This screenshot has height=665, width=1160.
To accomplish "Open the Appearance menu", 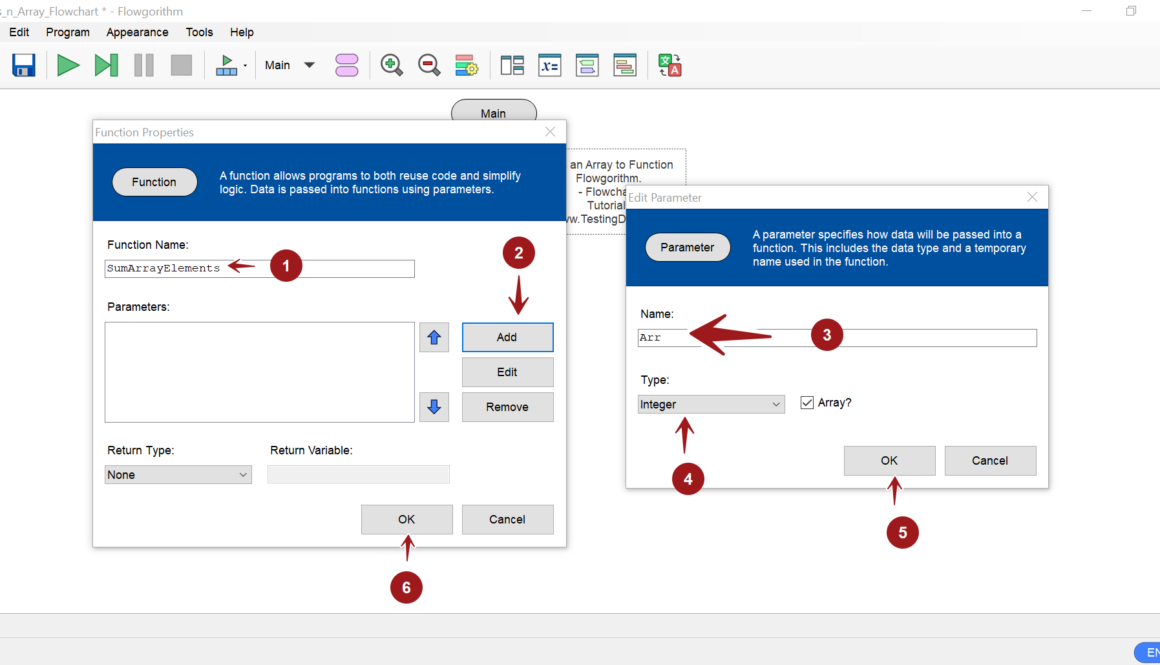I will tap(137, 32).
